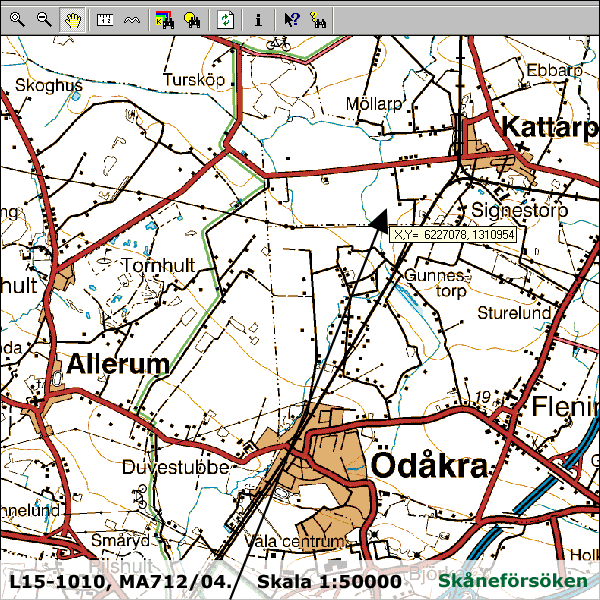Image resolution: width=600 pixels, height=600 pixels.
Task: Choose the ruler distance measuring tool
Action: (105, 18)
